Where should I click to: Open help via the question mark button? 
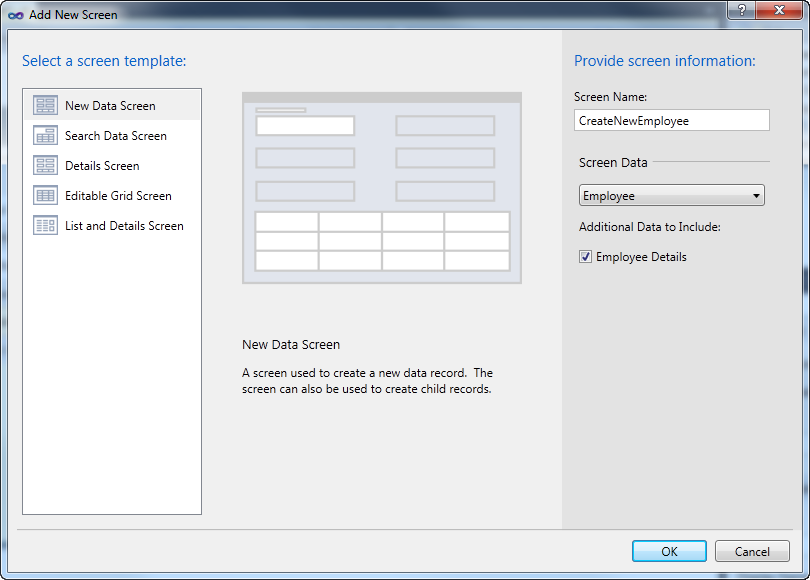[x=739, y=11]
